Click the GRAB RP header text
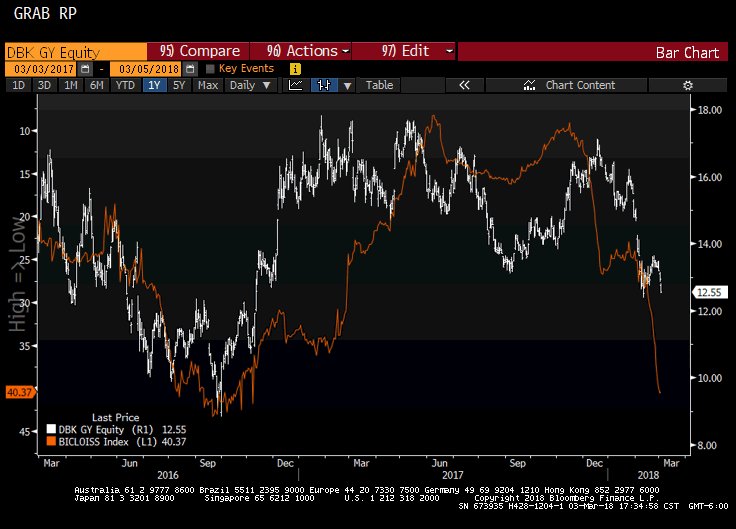 tap(45, 13)
